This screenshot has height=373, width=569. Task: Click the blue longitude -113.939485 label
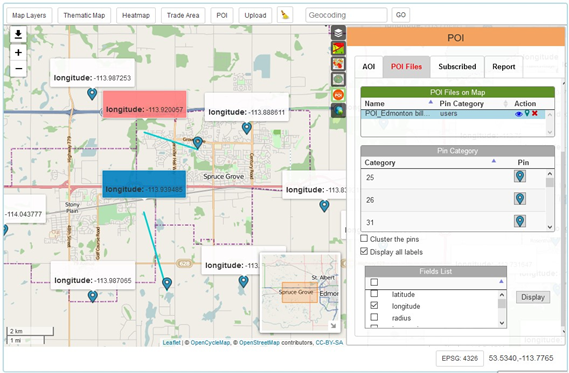coord(144,184)
